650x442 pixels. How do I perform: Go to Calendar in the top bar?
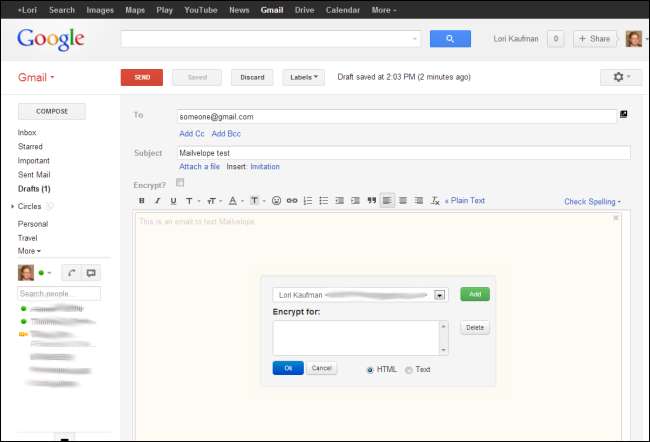pos(342,9)
